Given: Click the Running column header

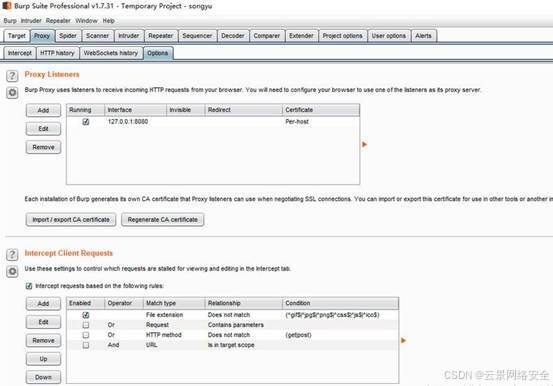Looking at the screenshot, I should 86,110.
